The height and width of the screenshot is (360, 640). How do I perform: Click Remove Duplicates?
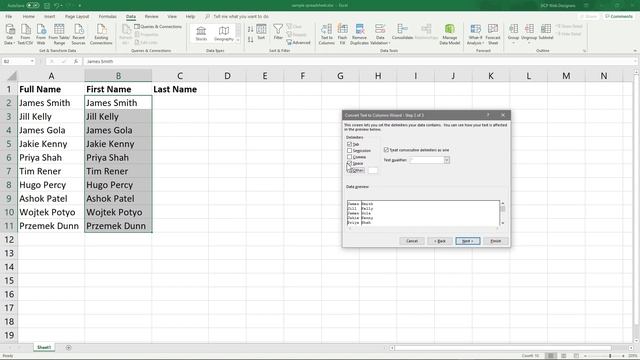tap(360, 34)
